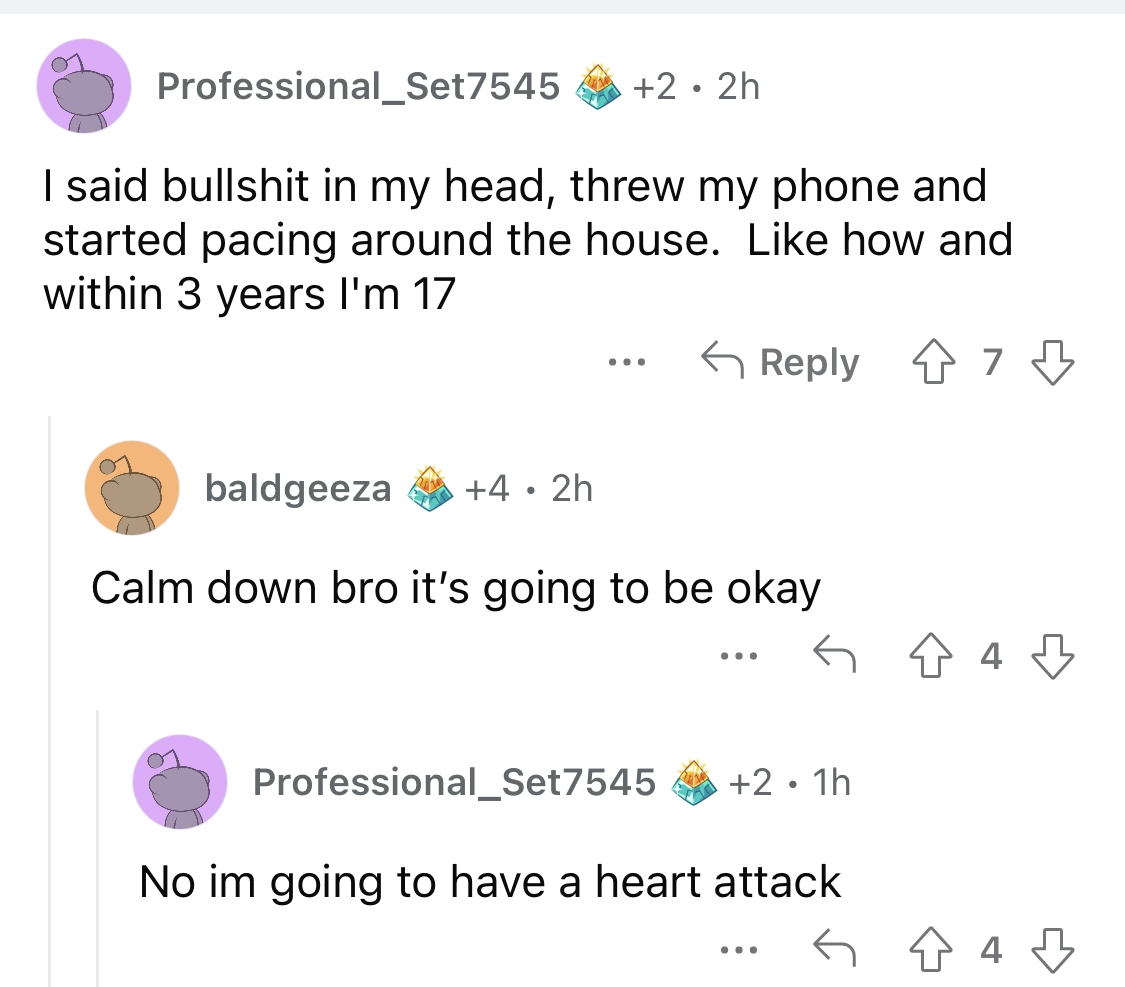Upvote the top comment by Professional_Set7545
This screenshot has width=1125, height=987.
[x=933, y=362]
